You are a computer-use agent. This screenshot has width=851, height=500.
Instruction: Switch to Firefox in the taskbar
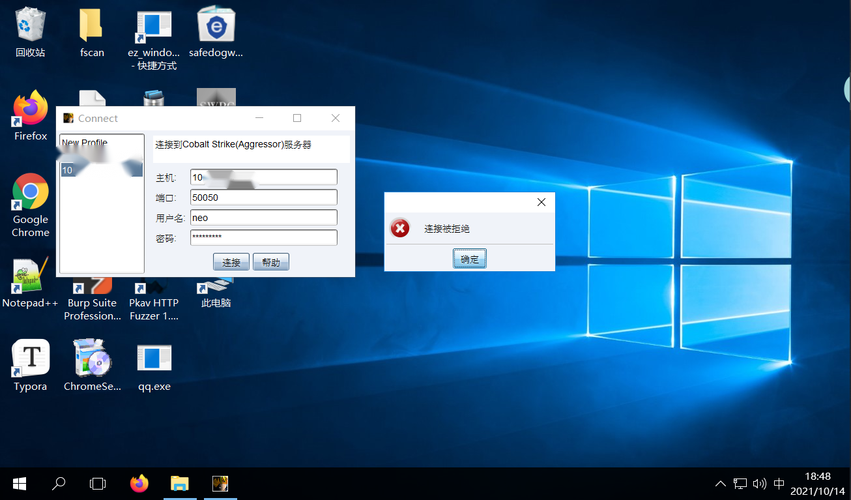click(x=139, y=483)
